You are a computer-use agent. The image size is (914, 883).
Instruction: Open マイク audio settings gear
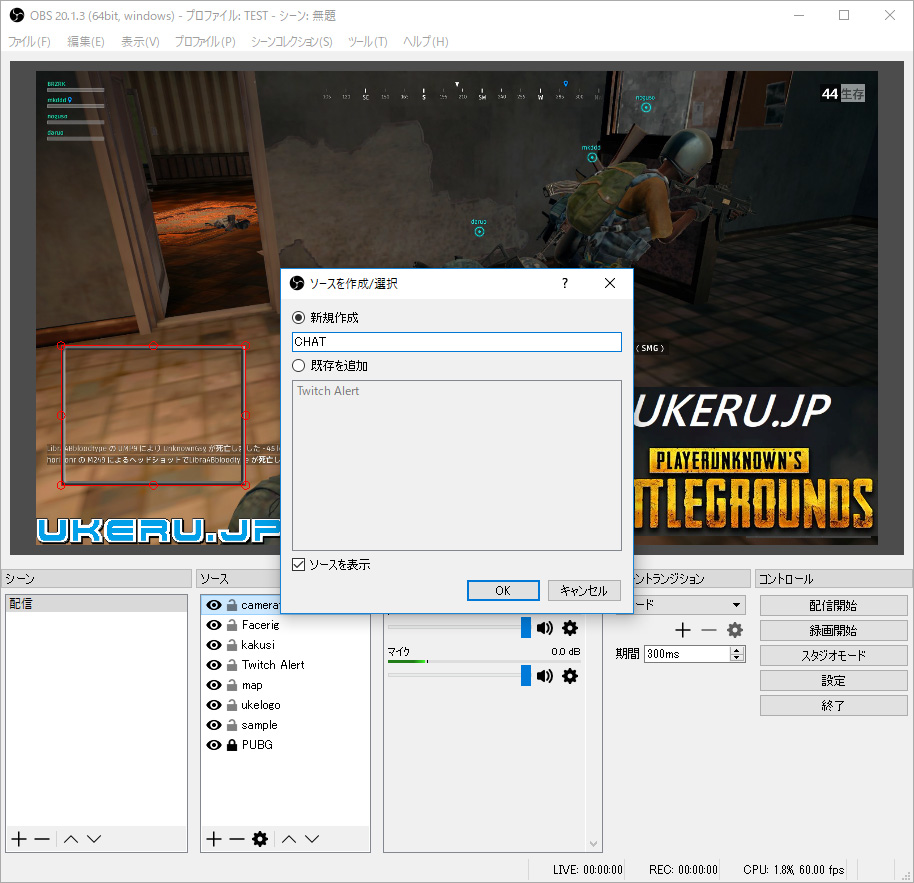point(570,676)
